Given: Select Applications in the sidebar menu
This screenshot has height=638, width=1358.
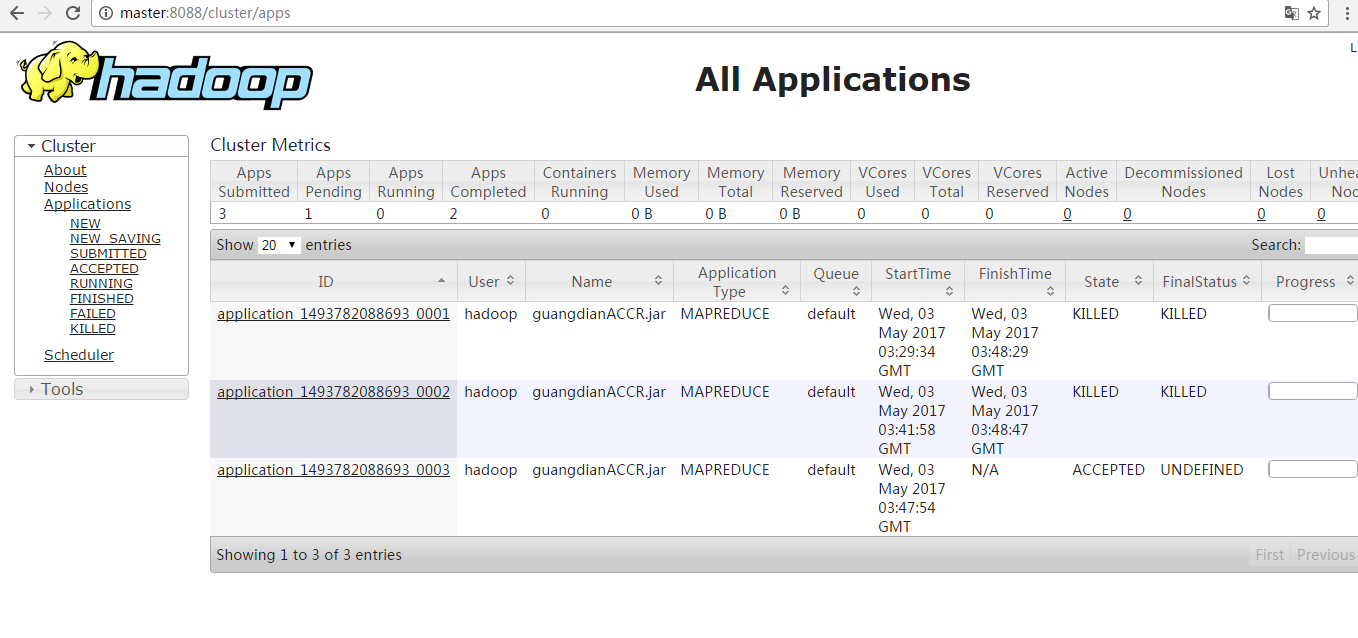Looking at the screenshot, I should pyautogui.click(x=87, y=203).
